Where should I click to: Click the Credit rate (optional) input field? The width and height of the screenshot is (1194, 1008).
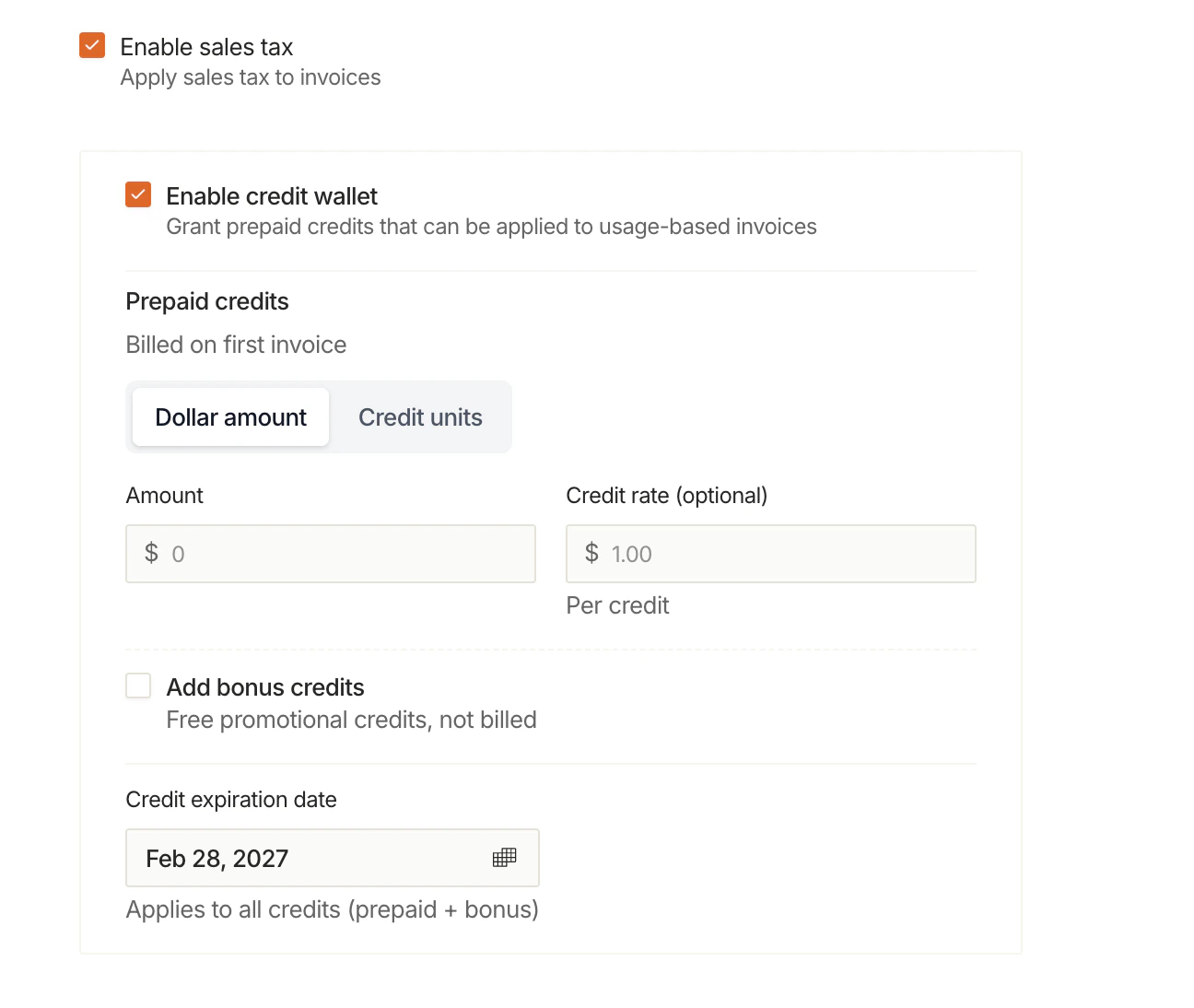(x=771, y=554)
